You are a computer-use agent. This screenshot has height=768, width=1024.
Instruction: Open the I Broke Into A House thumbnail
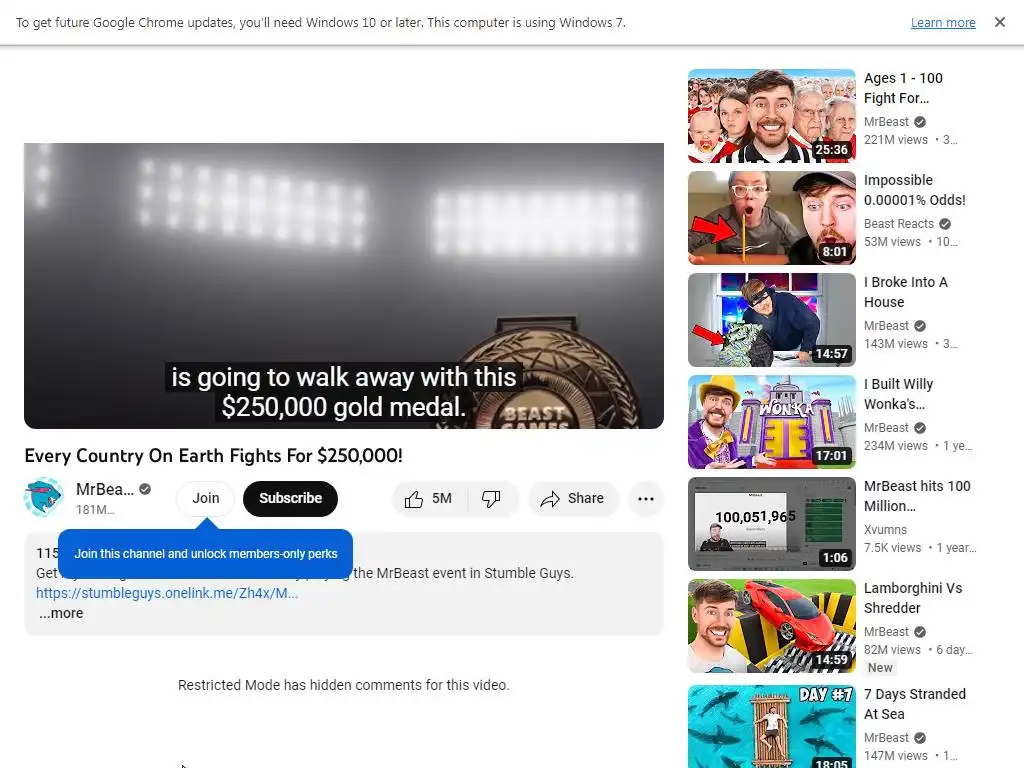point(771,320)
